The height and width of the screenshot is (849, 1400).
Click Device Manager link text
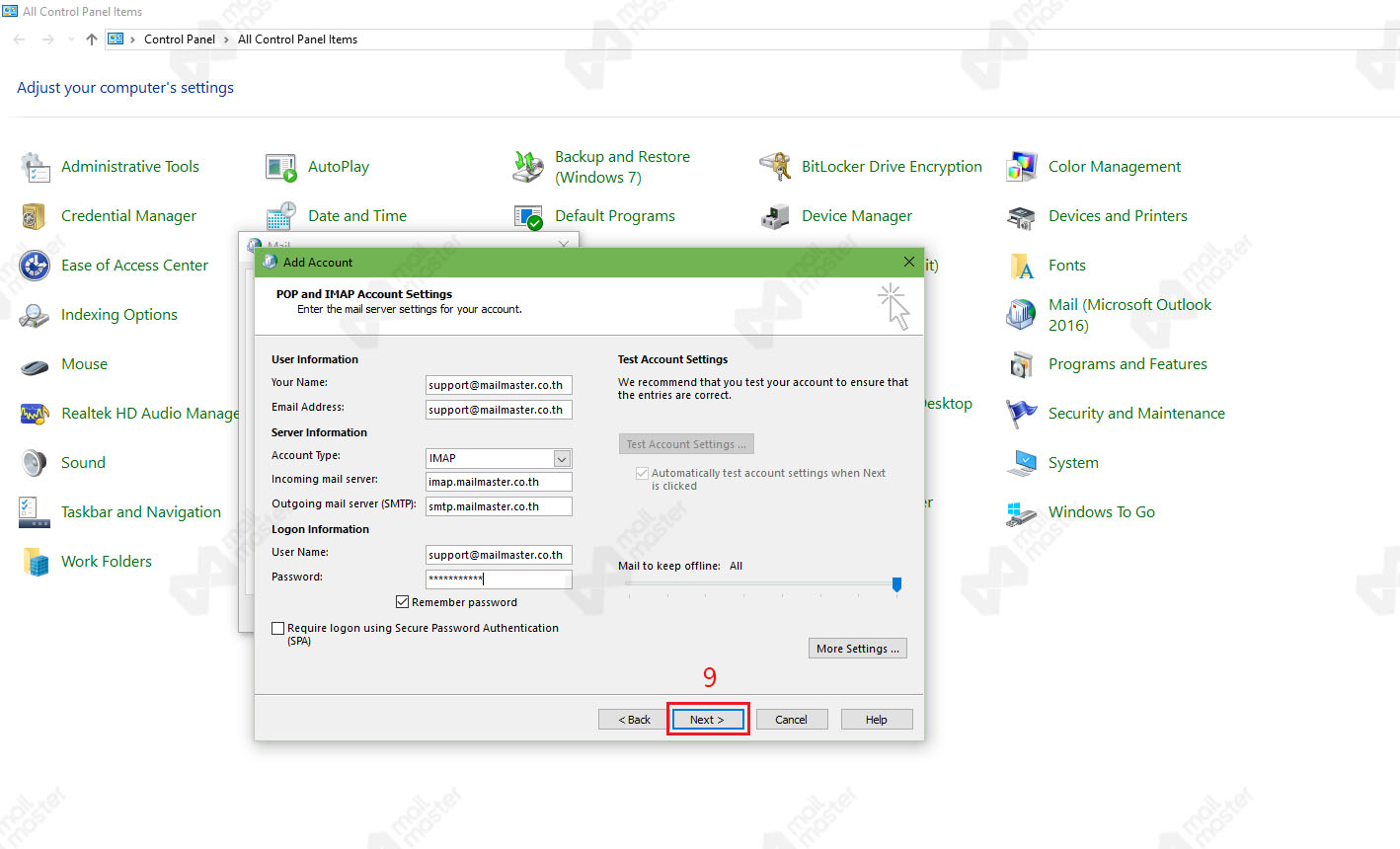point(857,216)
